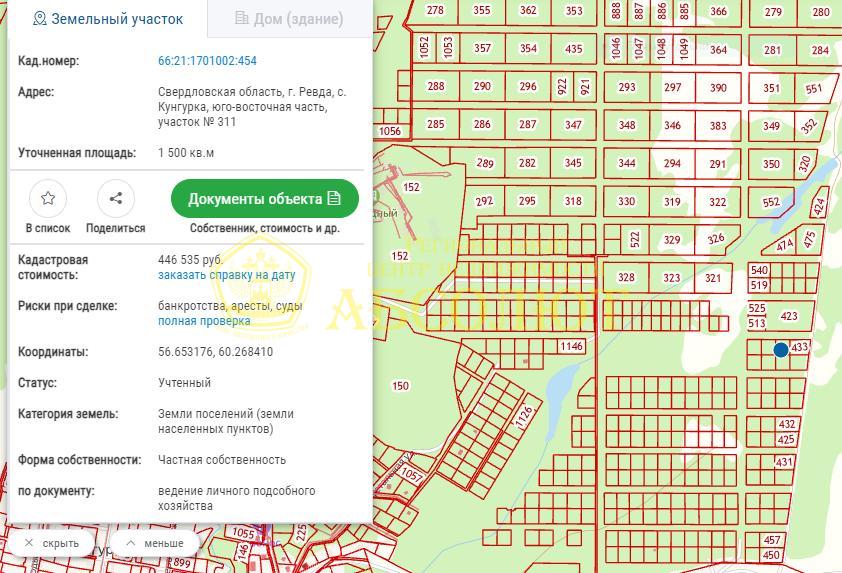Click area value 1 500 кв.м

[186, 153]
